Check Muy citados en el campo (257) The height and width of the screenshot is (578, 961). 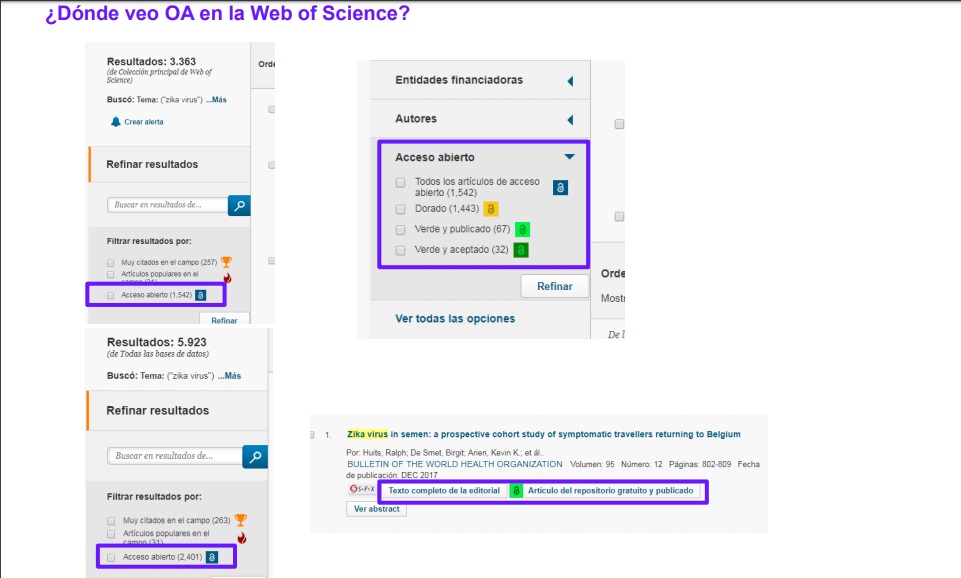[110, 263]
